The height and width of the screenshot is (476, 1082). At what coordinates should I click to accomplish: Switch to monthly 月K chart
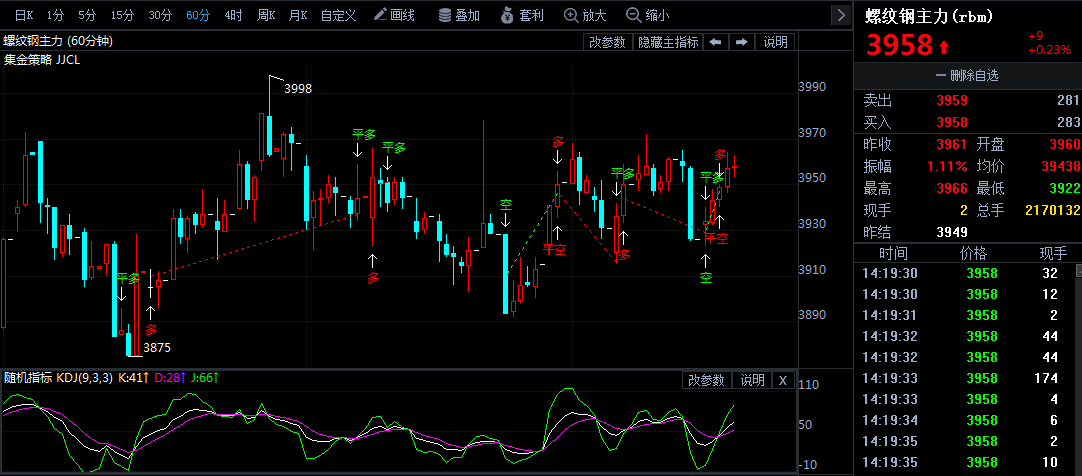pyautogui.click(x=298, y=14)
